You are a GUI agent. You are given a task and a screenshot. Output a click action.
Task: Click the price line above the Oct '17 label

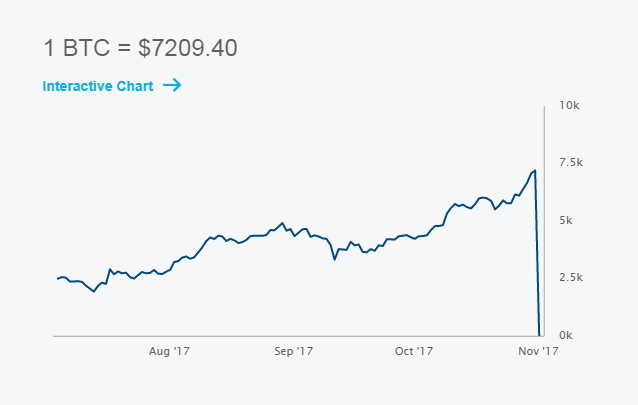(x=413, y=236)
